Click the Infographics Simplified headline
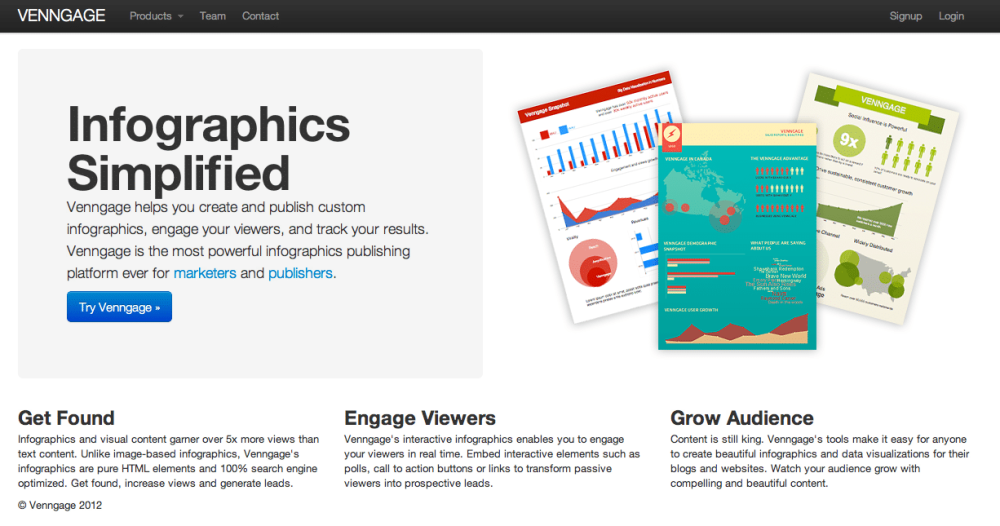The width and height of the screenshot is (1000, 526). coord(209,149)
